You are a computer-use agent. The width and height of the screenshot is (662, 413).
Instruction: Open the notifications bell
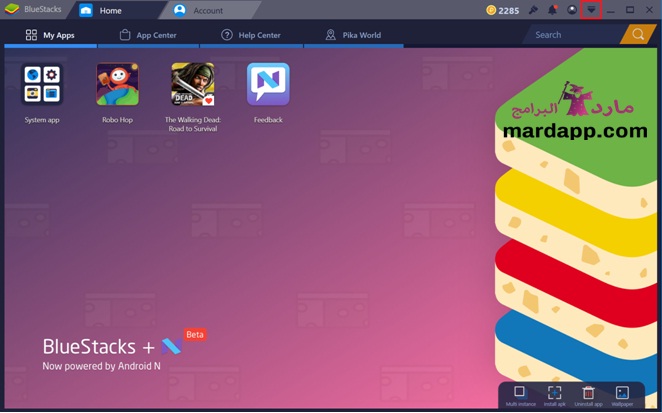pos(552,10)
